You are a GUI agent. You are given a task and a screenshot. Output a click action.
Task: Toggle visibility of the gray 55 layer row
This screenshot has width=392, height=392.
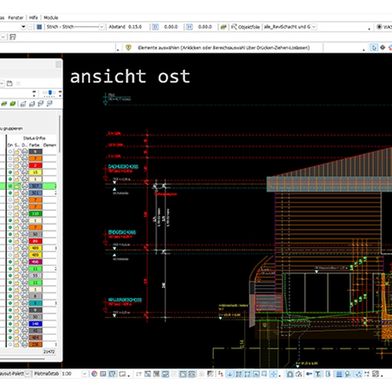click(10, 276)
